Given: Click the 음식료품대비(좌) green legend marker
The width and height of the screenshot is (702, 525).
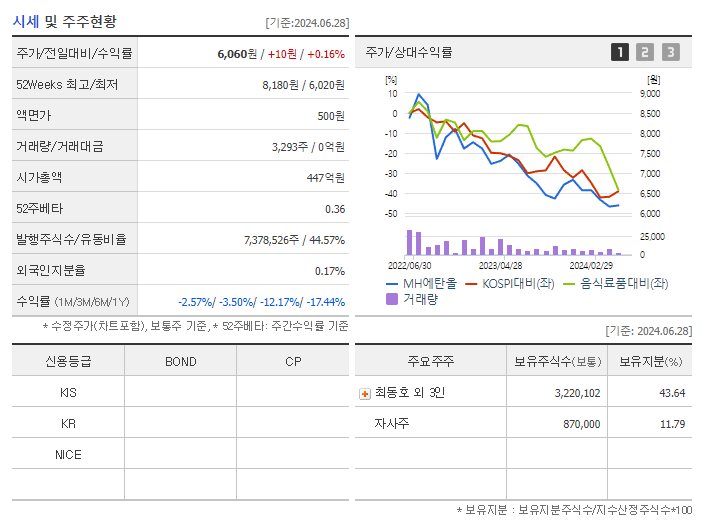Looking at the screenshot, I should click(x=569, y=284).
